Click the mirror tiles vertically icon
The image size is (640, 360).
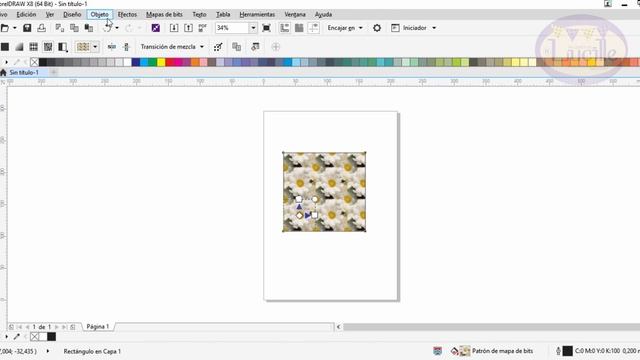[126, 47]
